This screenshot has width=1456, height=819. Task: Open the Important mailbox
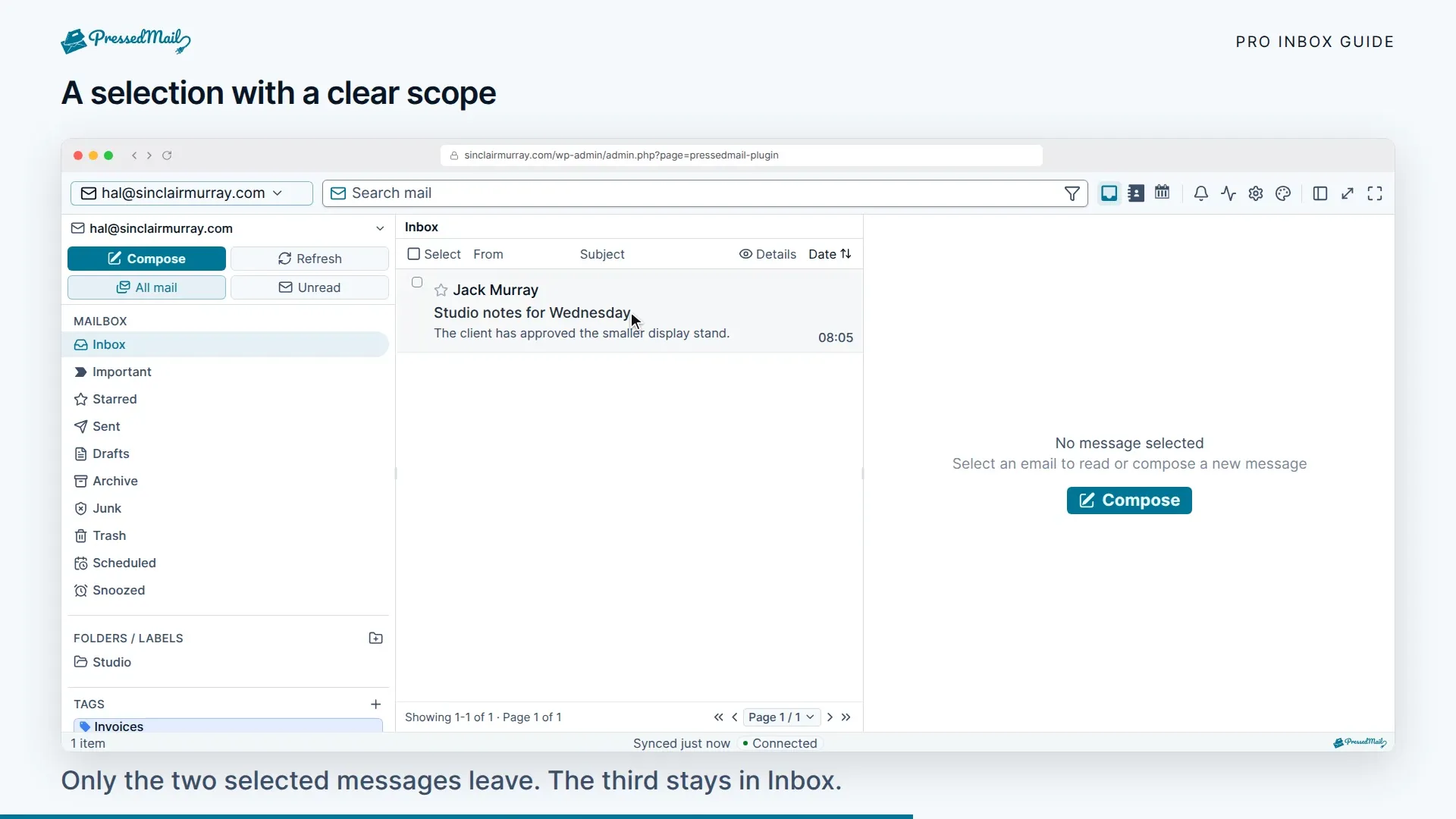tap(227, 372)
